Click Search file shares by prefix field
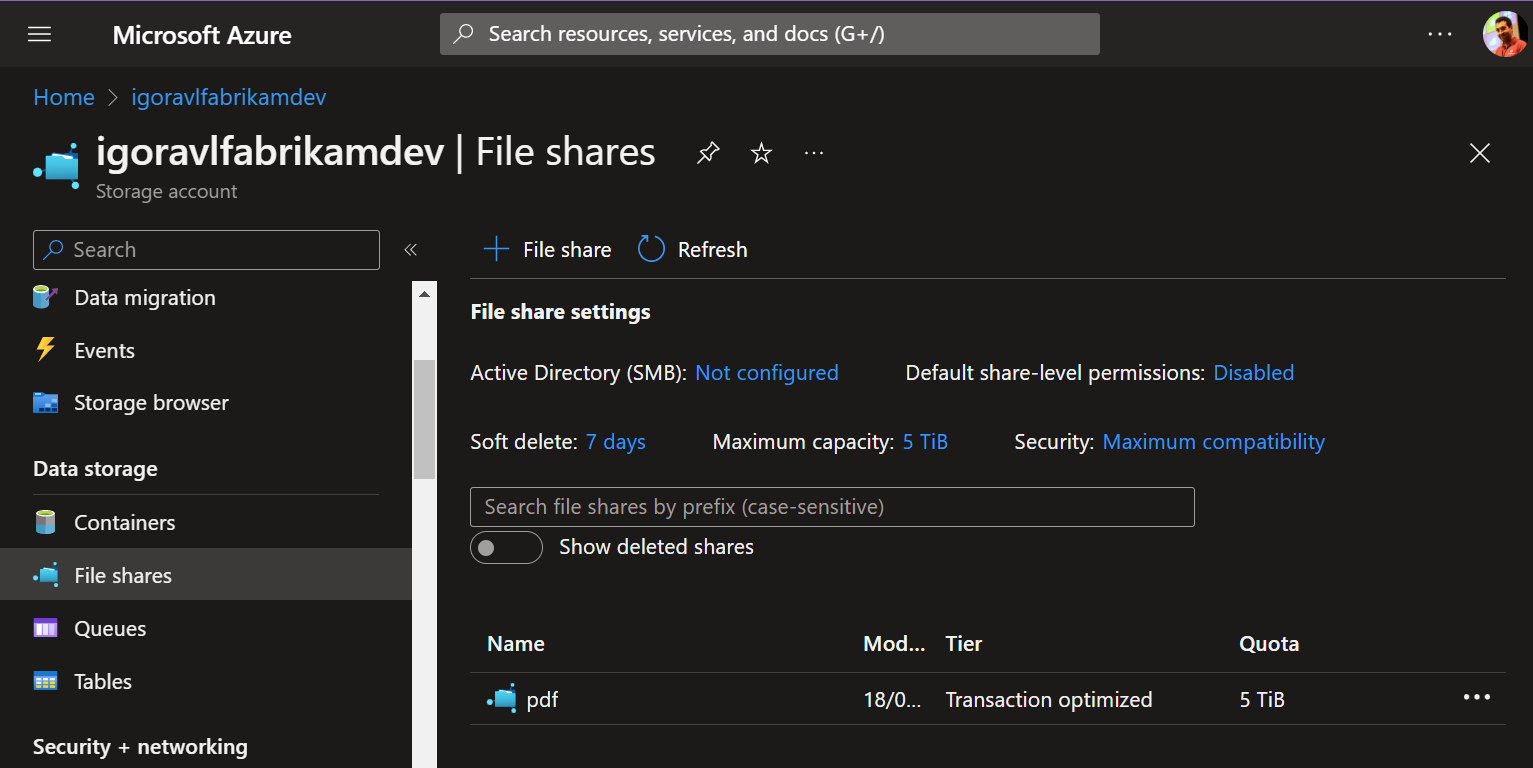 (x=832, y=507)
